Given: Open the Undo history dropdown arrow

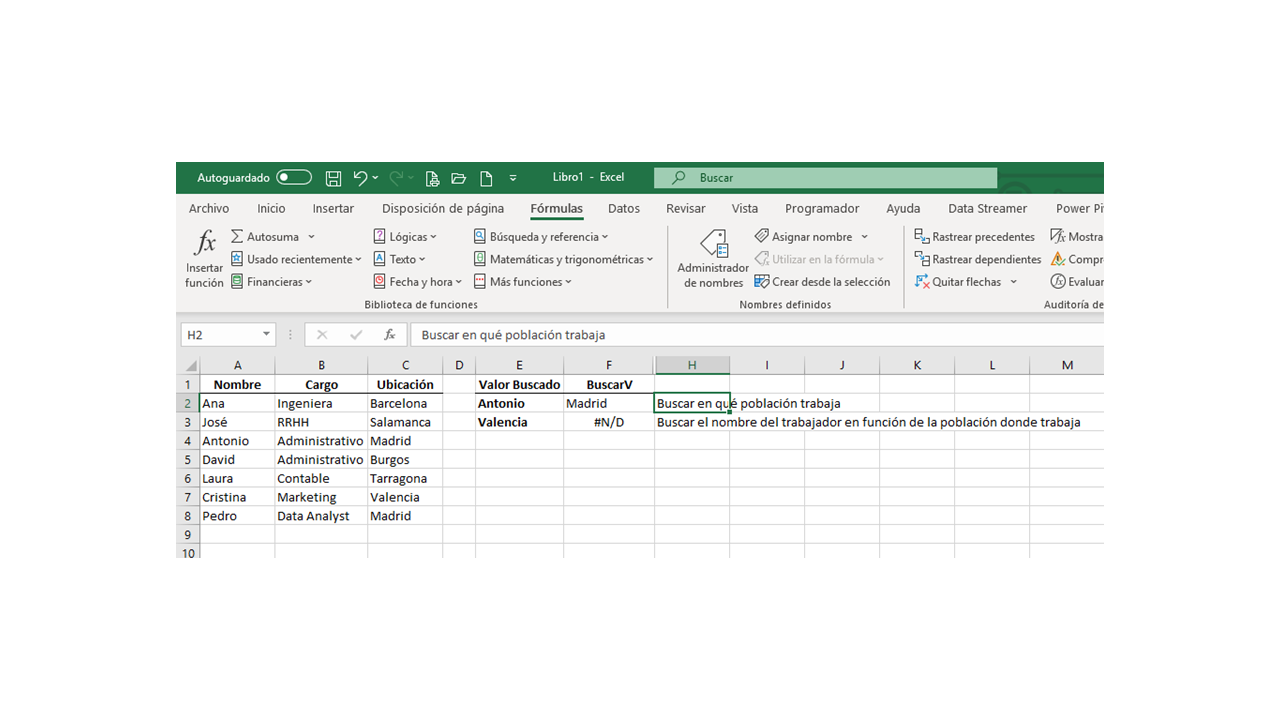Looking at the screenshot, I should tap(376, 178).
